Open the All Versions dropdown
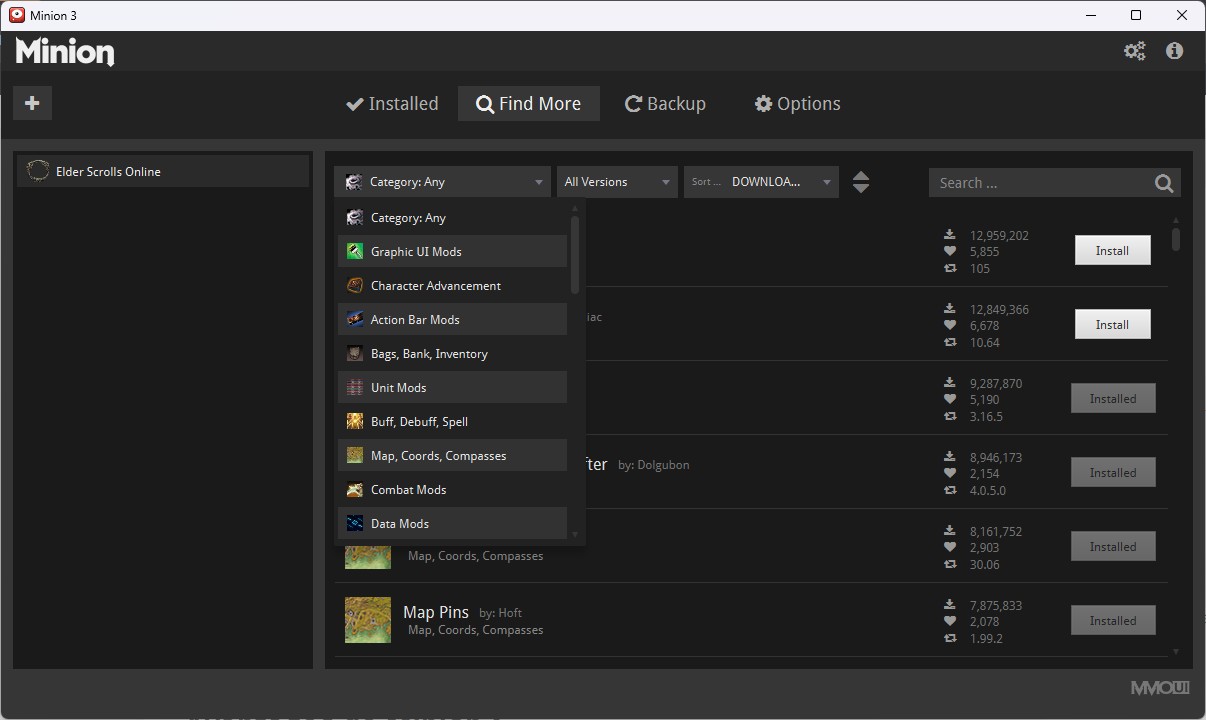The image size is (1206, 720). 616,182
